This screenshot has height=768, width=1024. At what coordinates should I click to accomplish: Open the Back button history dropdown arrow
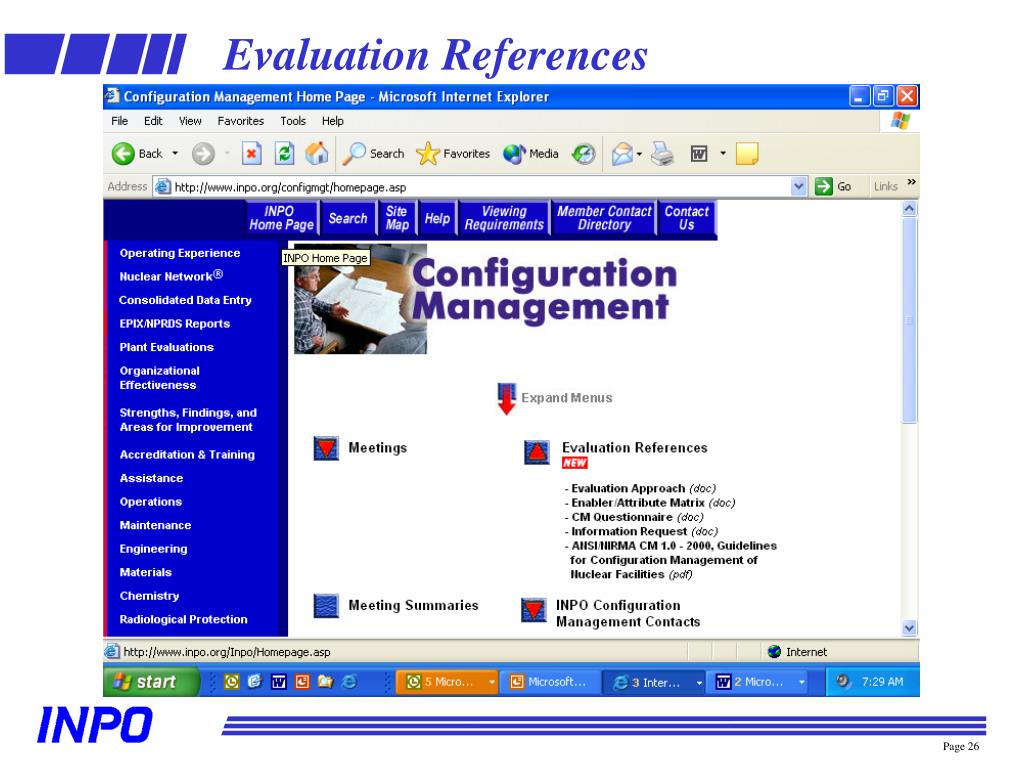(x=175, y=154)
